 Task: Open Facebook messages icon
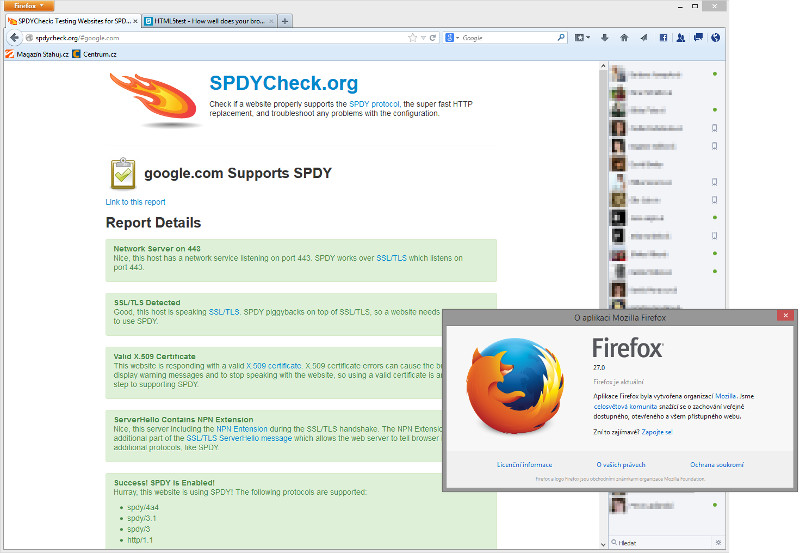coord(698,38)
